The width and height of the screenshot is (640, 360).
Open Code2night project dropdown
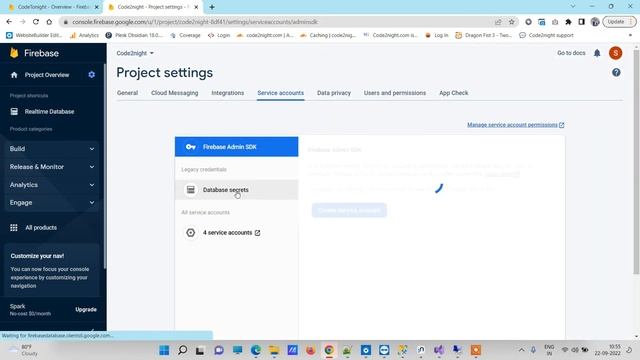[135, 53]
